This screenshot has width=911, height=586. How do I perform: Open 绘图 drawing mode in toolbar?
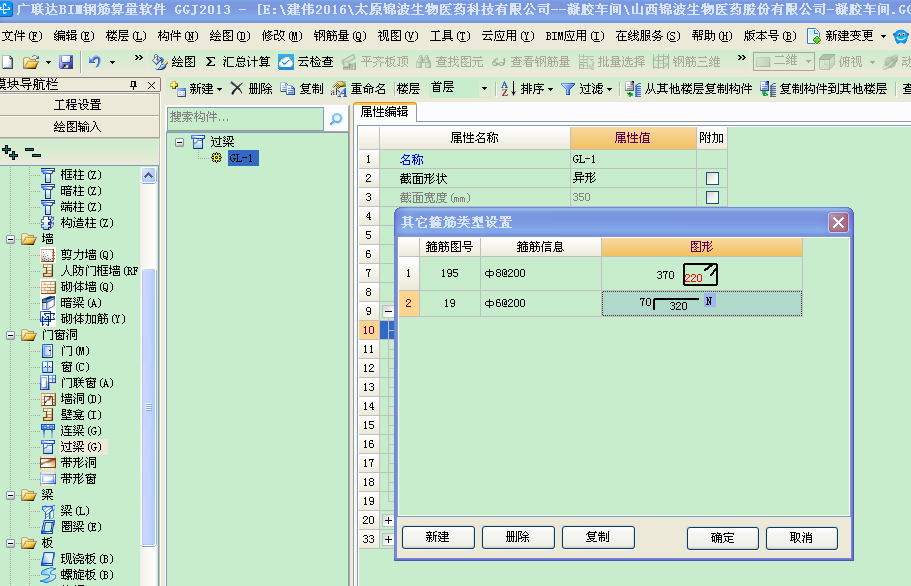click(174, 62)
